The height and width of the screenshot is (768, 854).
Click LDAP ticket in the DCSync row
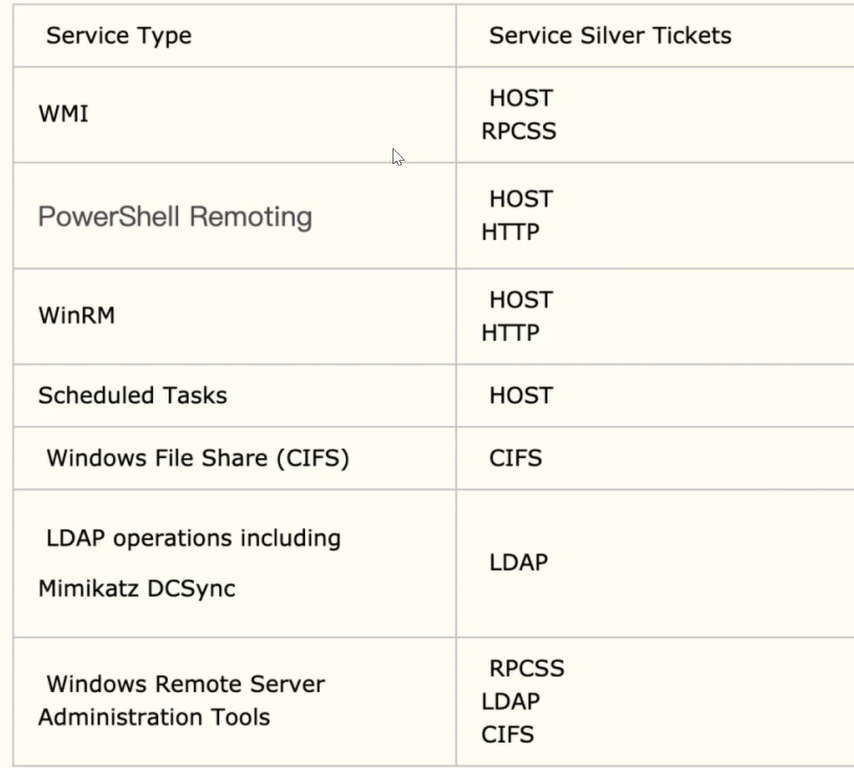pyautogui.click(x=518, y=562)
